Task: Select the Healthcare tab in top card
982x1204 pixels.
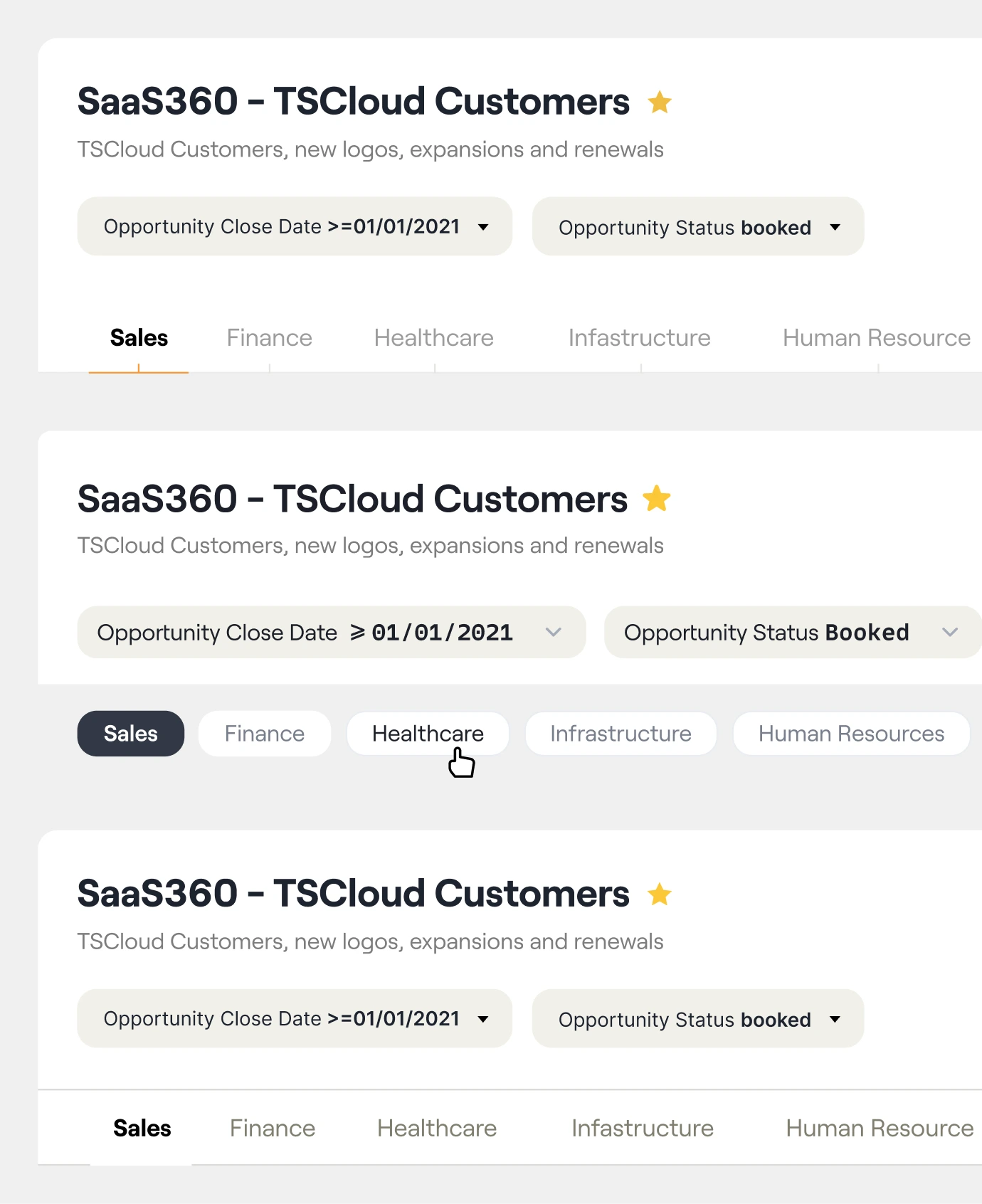Action: pos(433,338)
